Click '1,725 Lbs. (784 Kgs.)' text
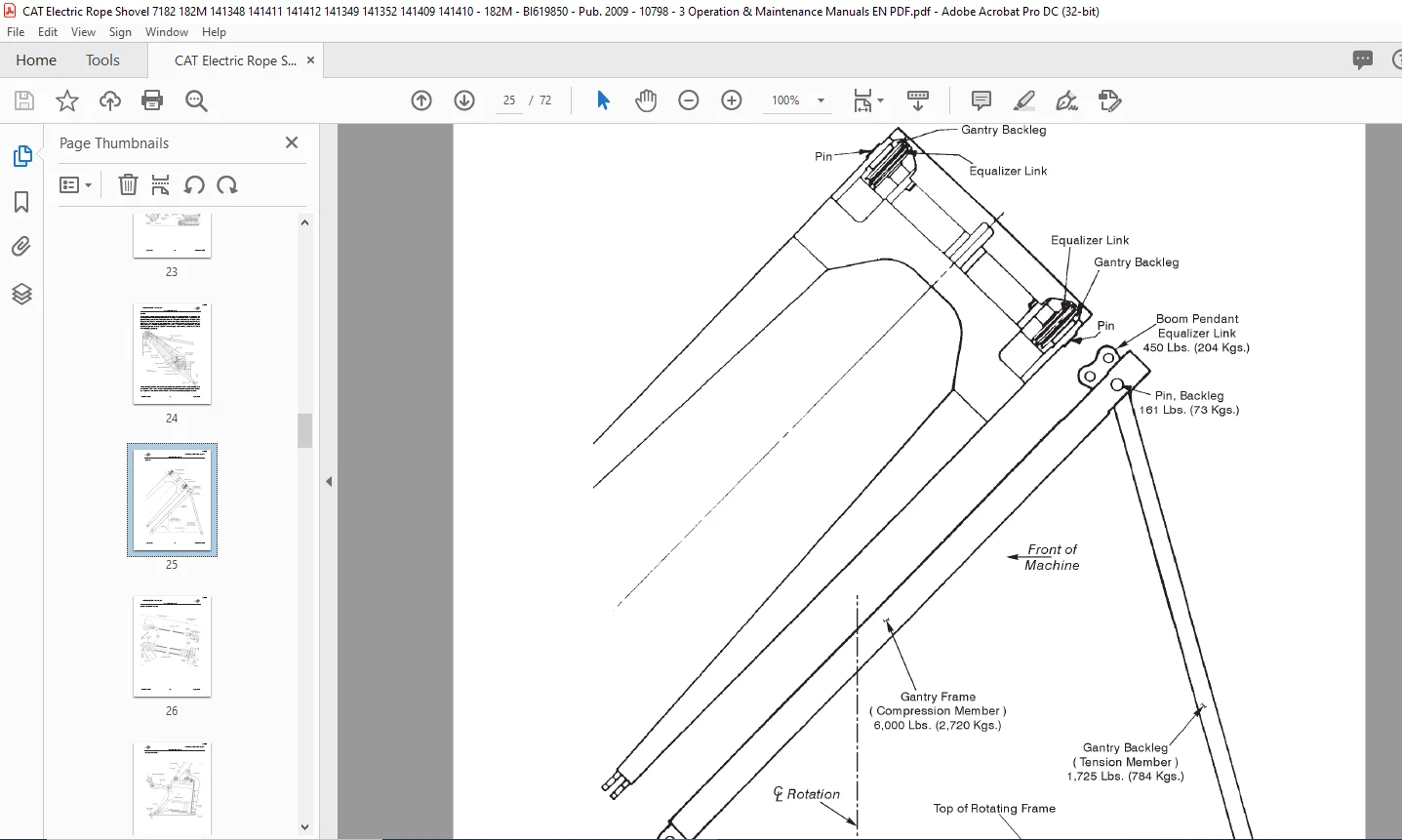This screenshot has width=1402, height=840. pyautogui.click(x=1125, y=777)
